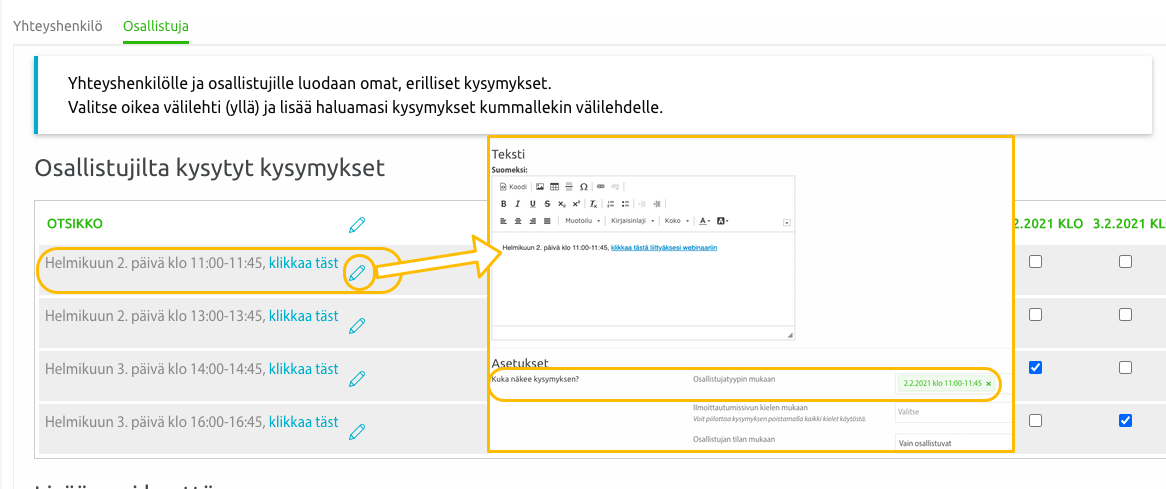Select the Osallistuja tab
1166x489 pixels.
tap(156, 26)
